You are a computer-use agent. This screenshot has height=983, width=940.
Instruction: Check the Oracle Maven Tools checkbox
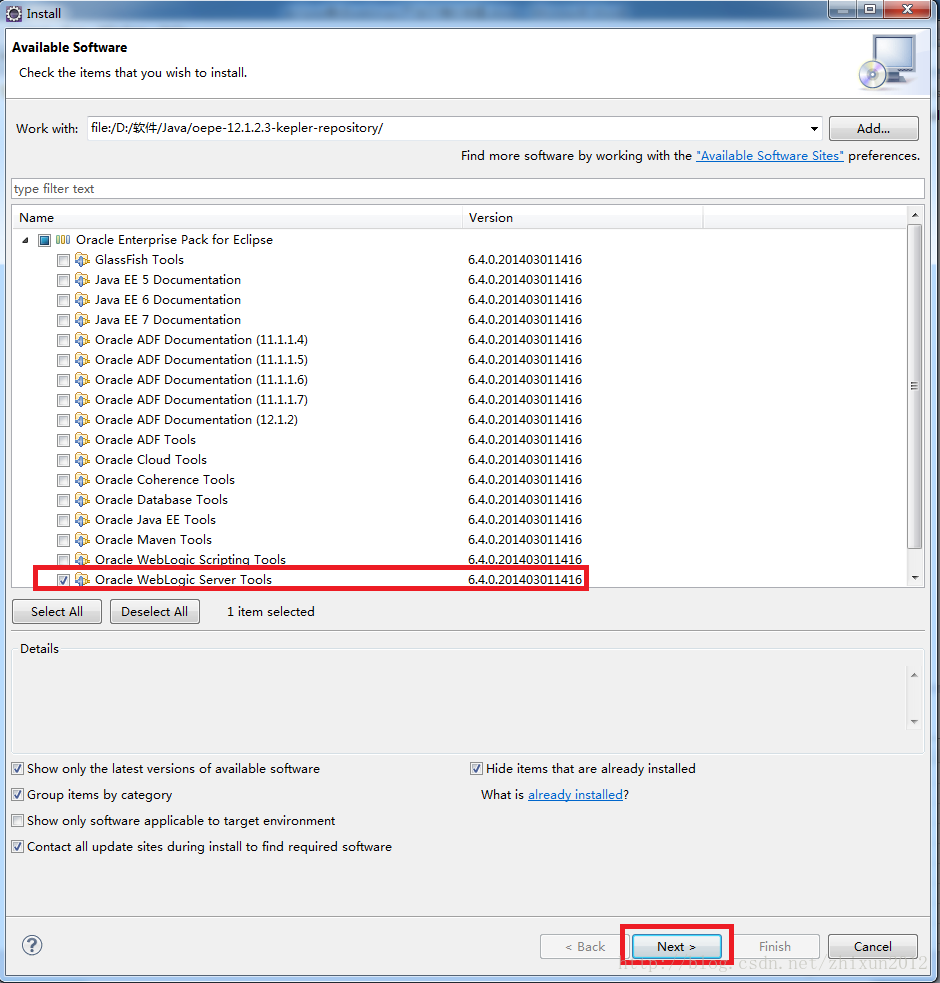point(63,540)
